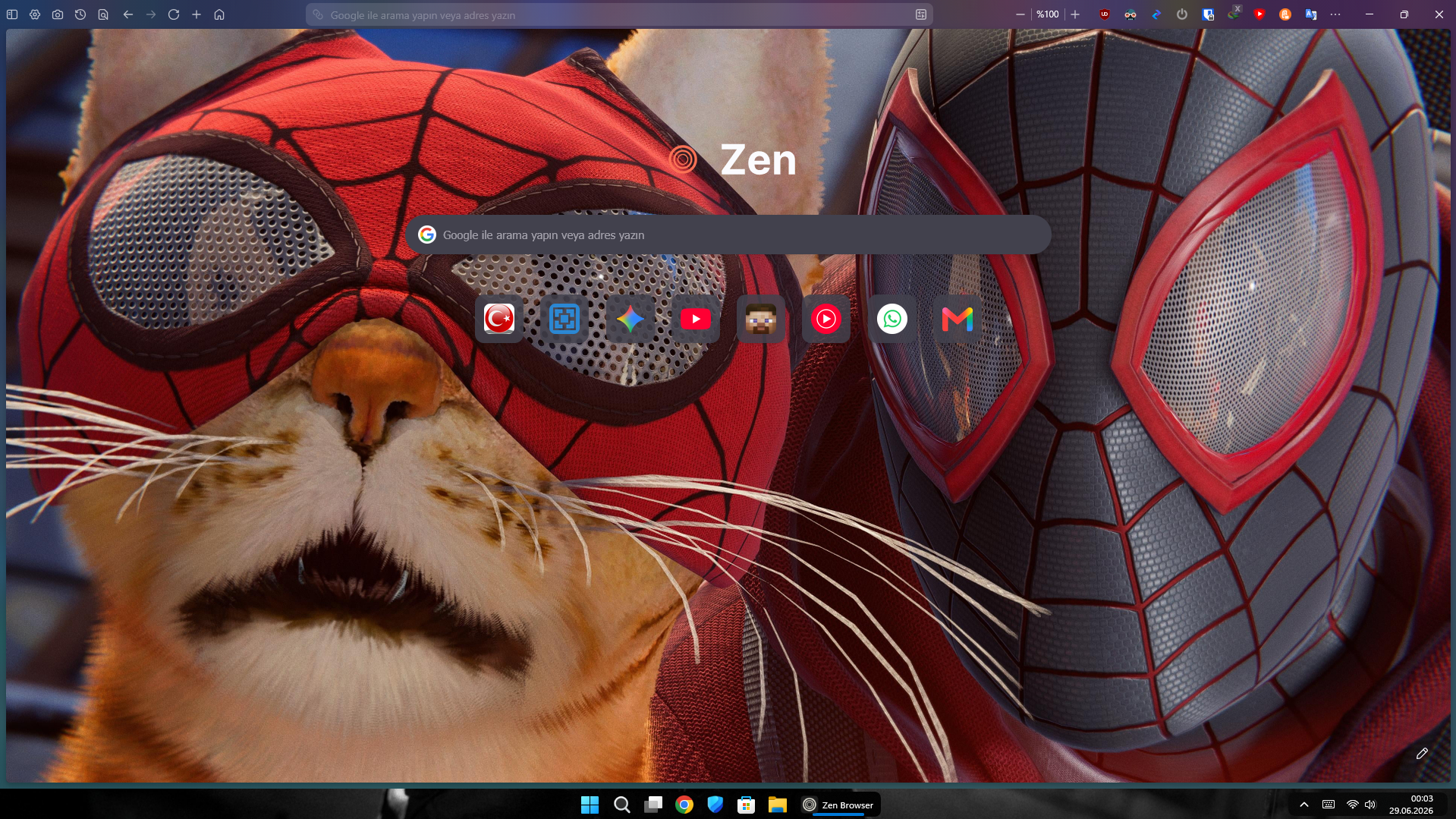Open Task View on the taskbar

tap(653, 805)
